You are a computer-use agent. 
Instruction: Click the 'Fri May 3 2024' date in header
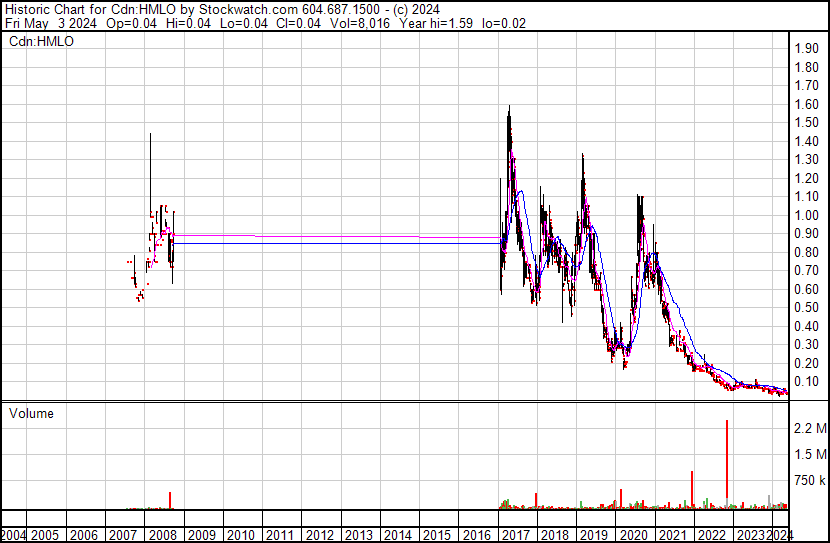51,23
